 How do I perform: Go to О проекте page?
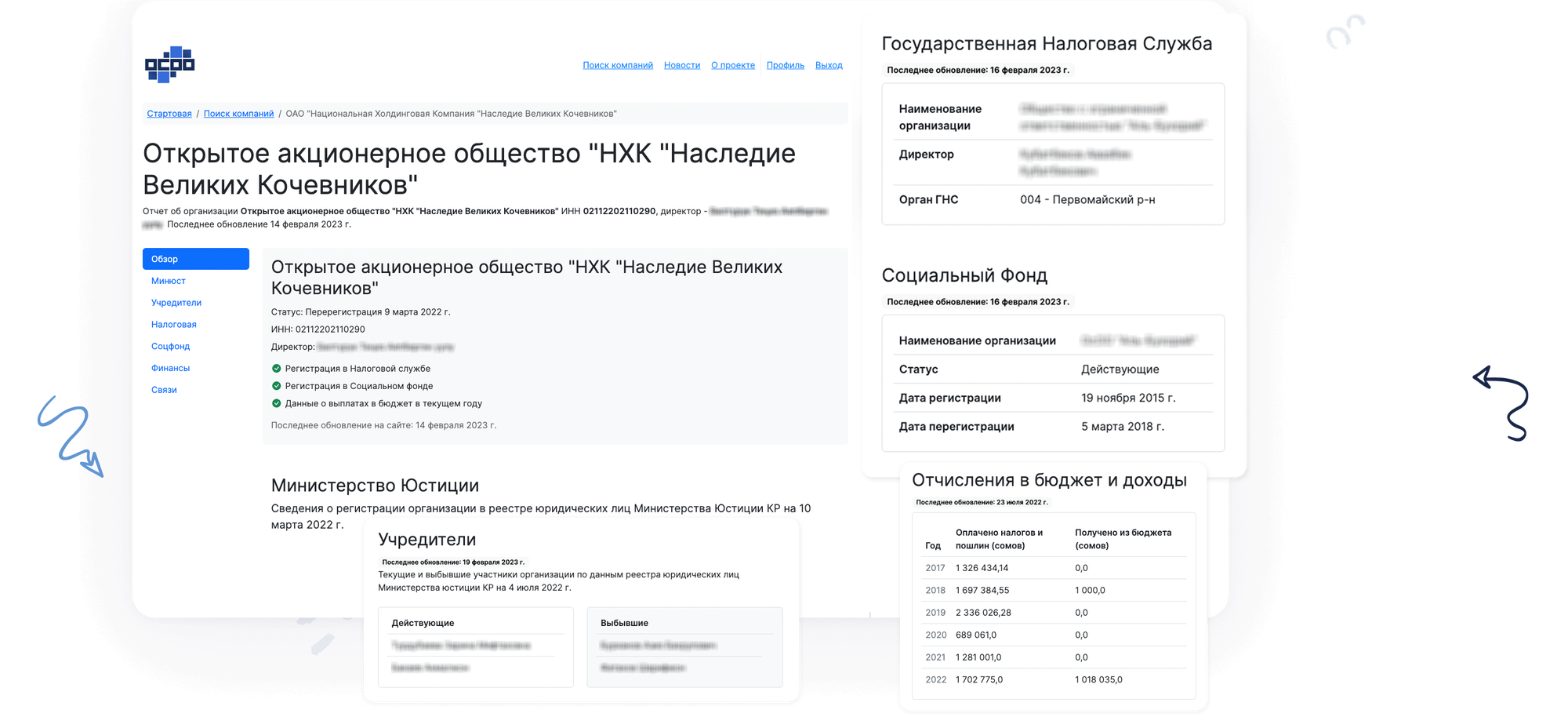coord(732,65)
